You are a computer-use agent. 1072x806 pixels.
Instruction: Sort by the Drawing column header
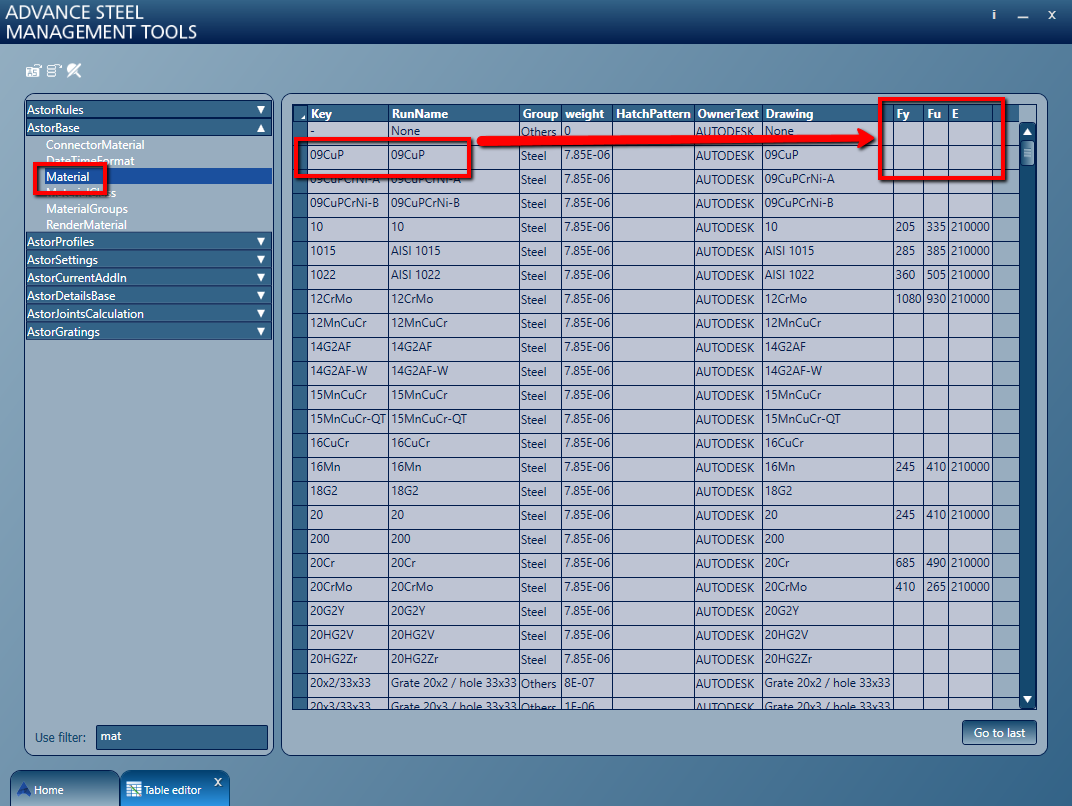(x=828, y=113)
